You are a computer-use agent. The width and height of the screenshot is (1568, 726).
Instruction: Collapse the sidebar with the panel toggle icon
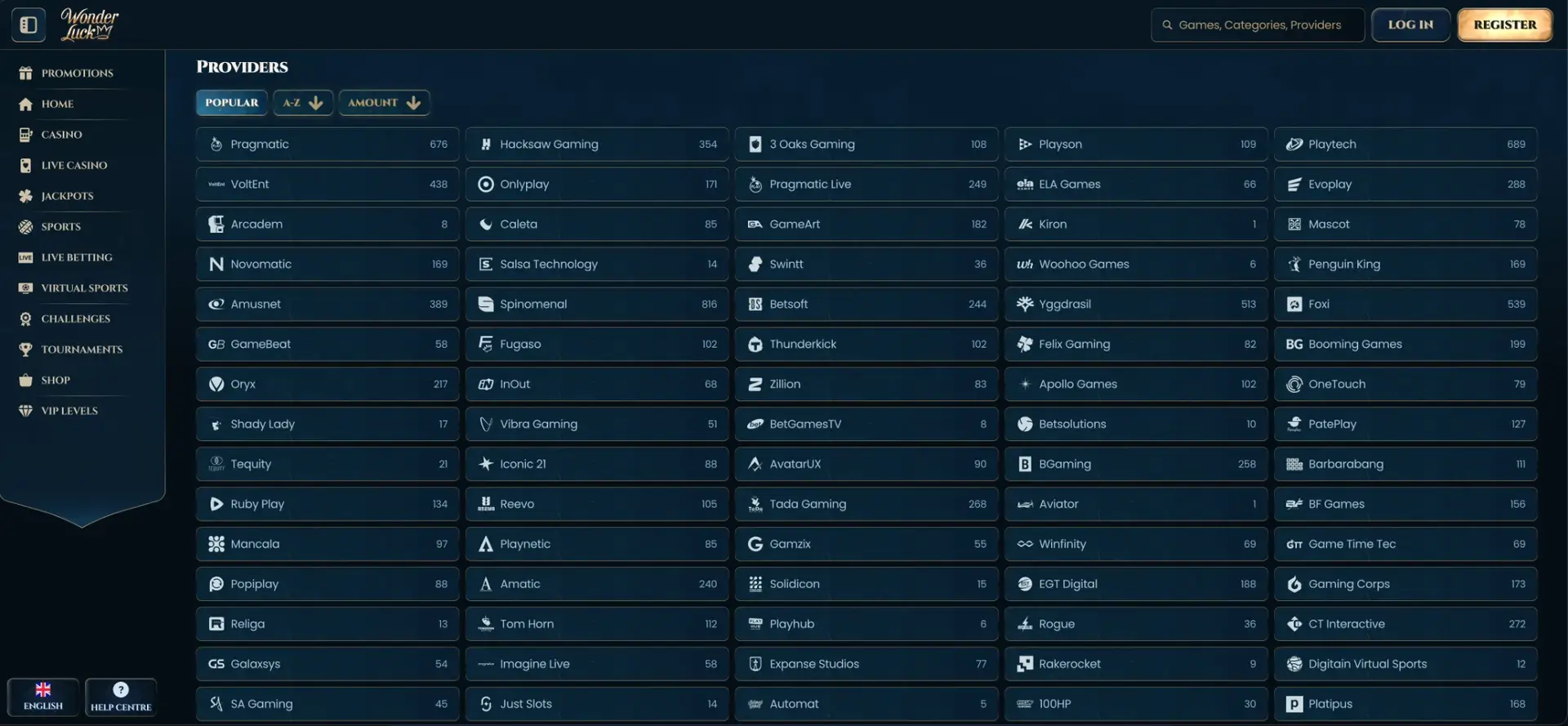[29, 24]
